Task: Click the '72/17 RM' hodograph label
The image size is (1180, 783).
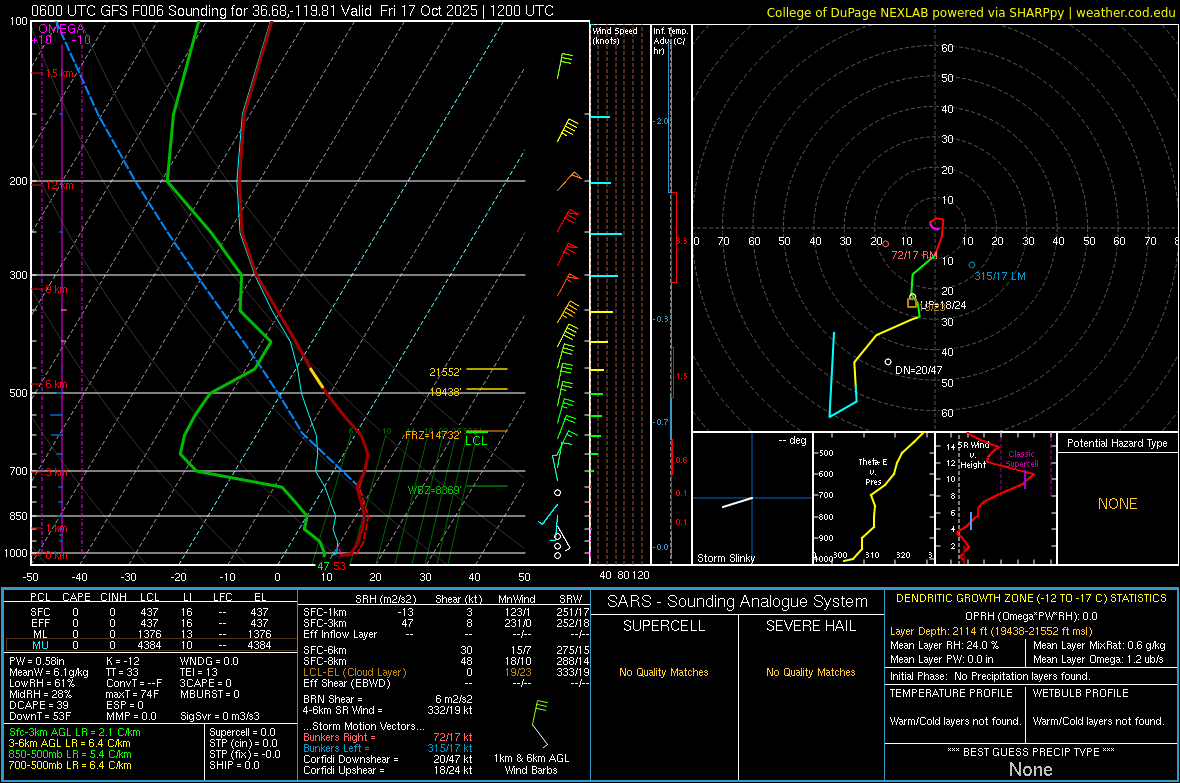Action: click(x=914, y=255)
